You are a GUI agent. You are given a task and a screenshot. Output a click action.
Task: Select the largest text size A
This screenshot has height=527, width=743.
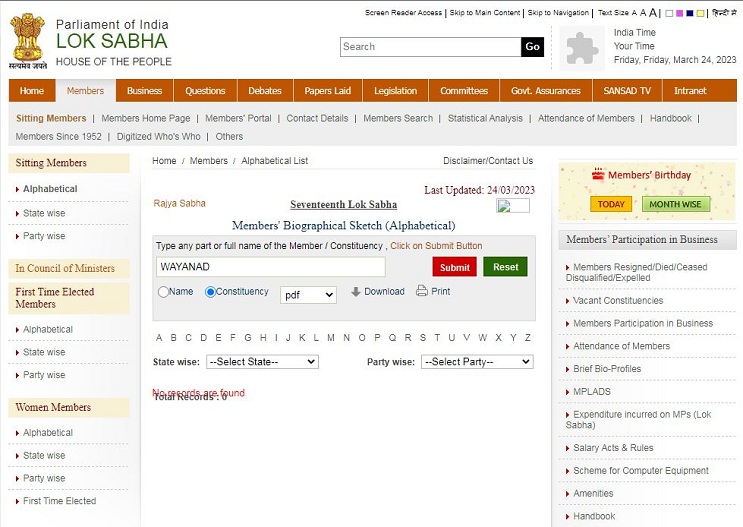coord(655,13)
